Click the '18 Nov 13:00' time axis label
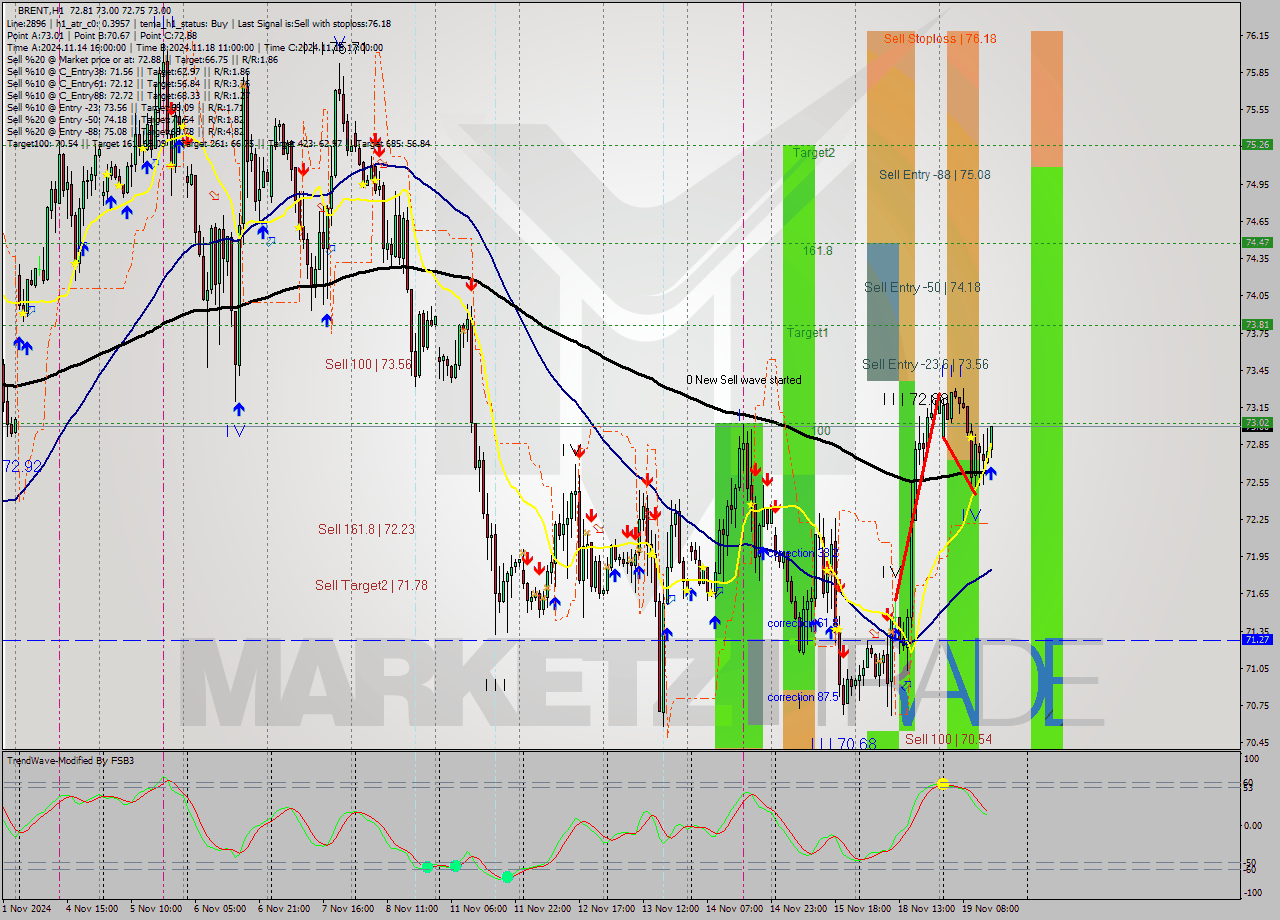Viewport: 1280px width, 920px height. pyautogui.click(x=926, y=909)
